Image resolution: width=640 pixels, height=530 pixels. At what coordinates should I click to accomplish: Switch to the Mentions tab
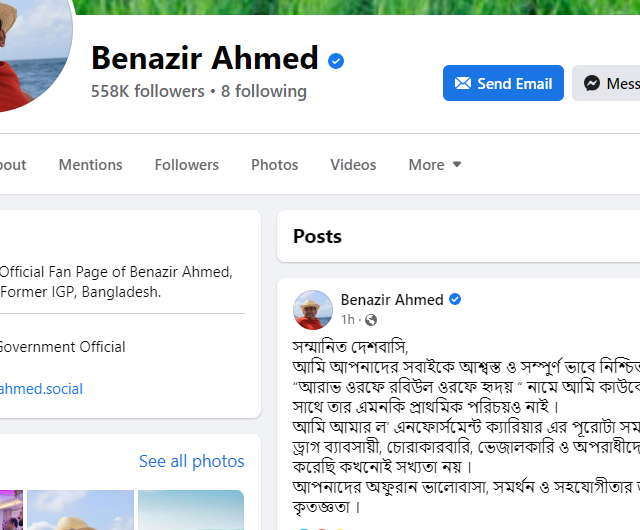coord(90,165)
